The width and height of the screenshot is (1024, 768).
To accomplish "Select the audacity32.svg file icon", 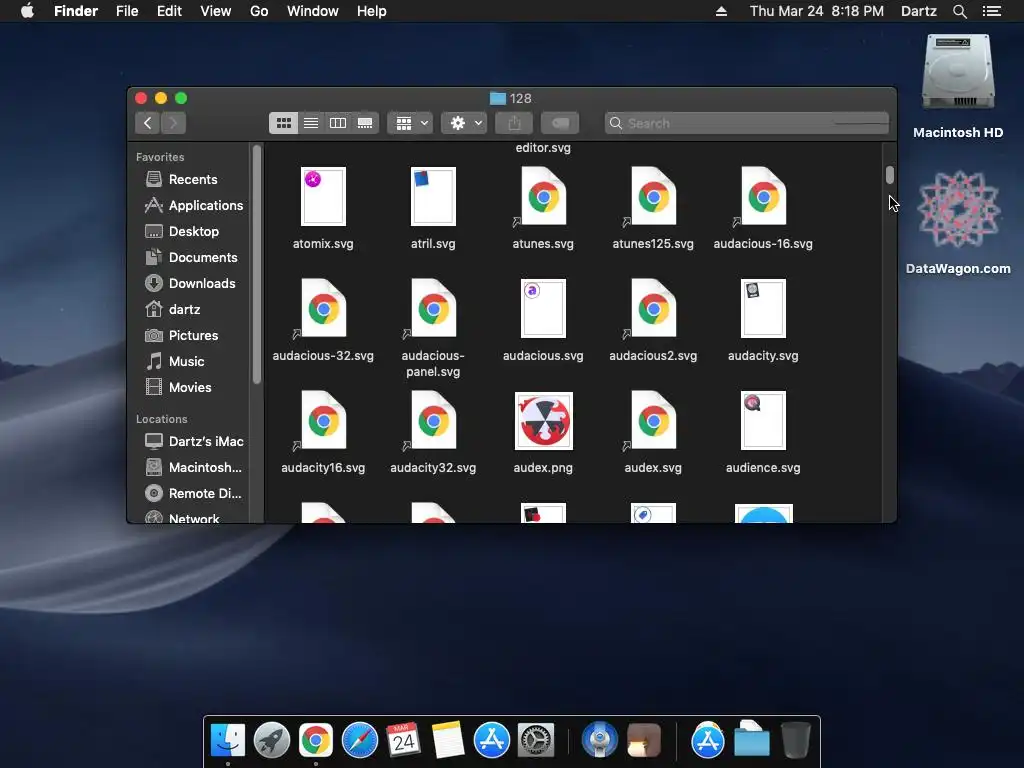I will coord(433,421).
